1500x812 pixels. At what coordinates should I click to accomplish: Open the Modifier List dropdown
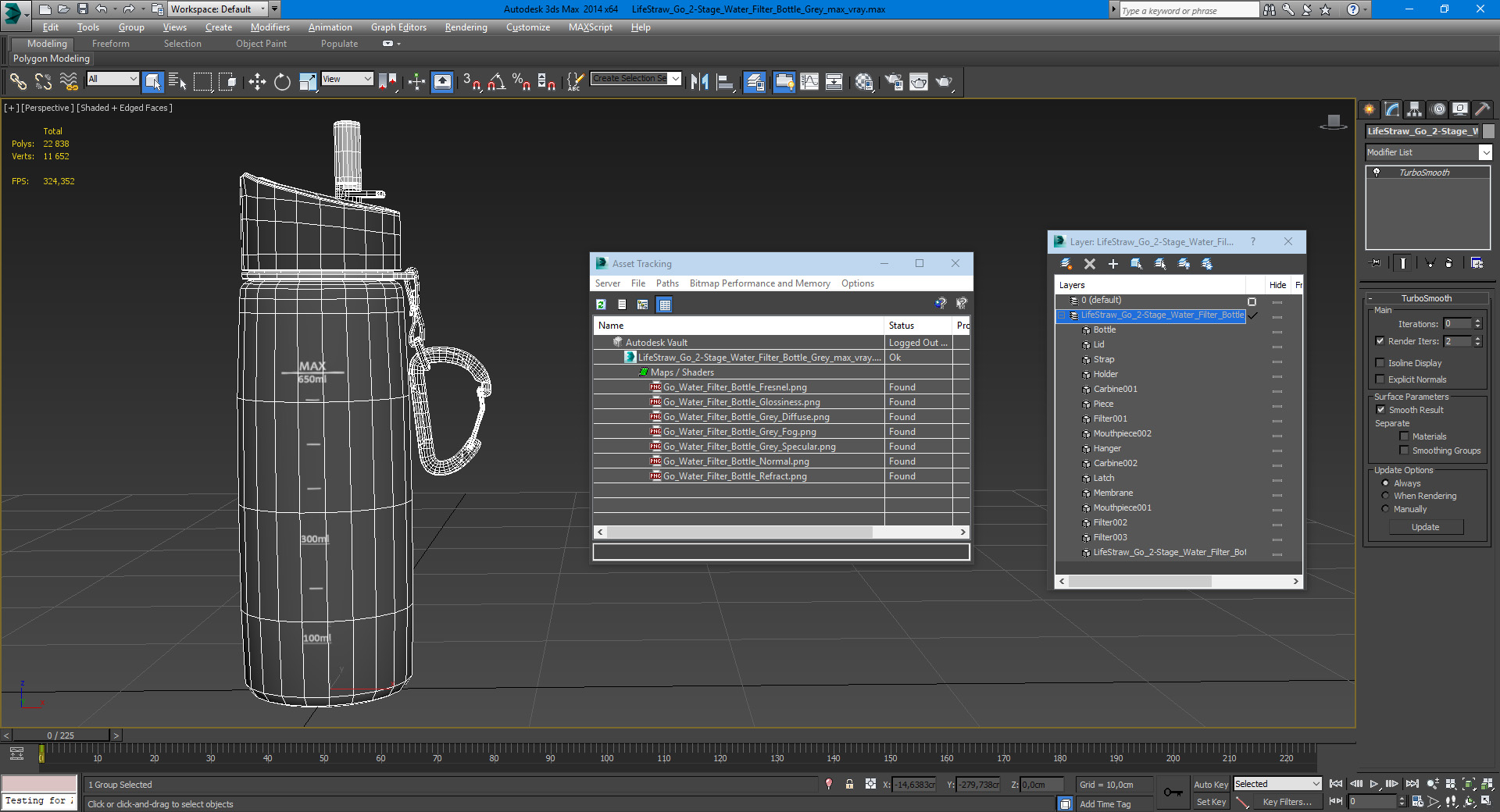(x=1429, y=152)
